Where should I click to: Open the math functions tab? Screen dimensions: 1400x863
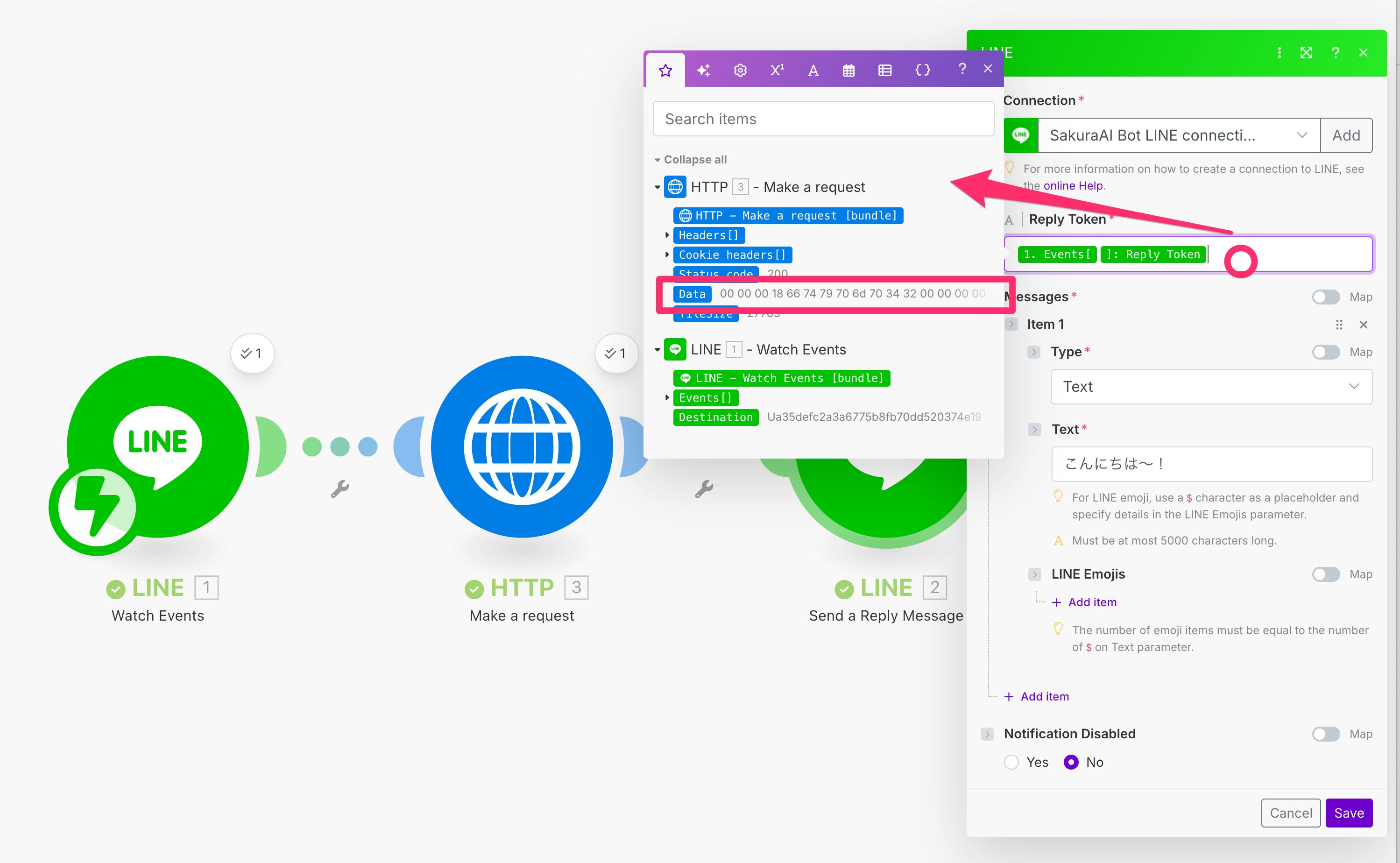(777, 70)
